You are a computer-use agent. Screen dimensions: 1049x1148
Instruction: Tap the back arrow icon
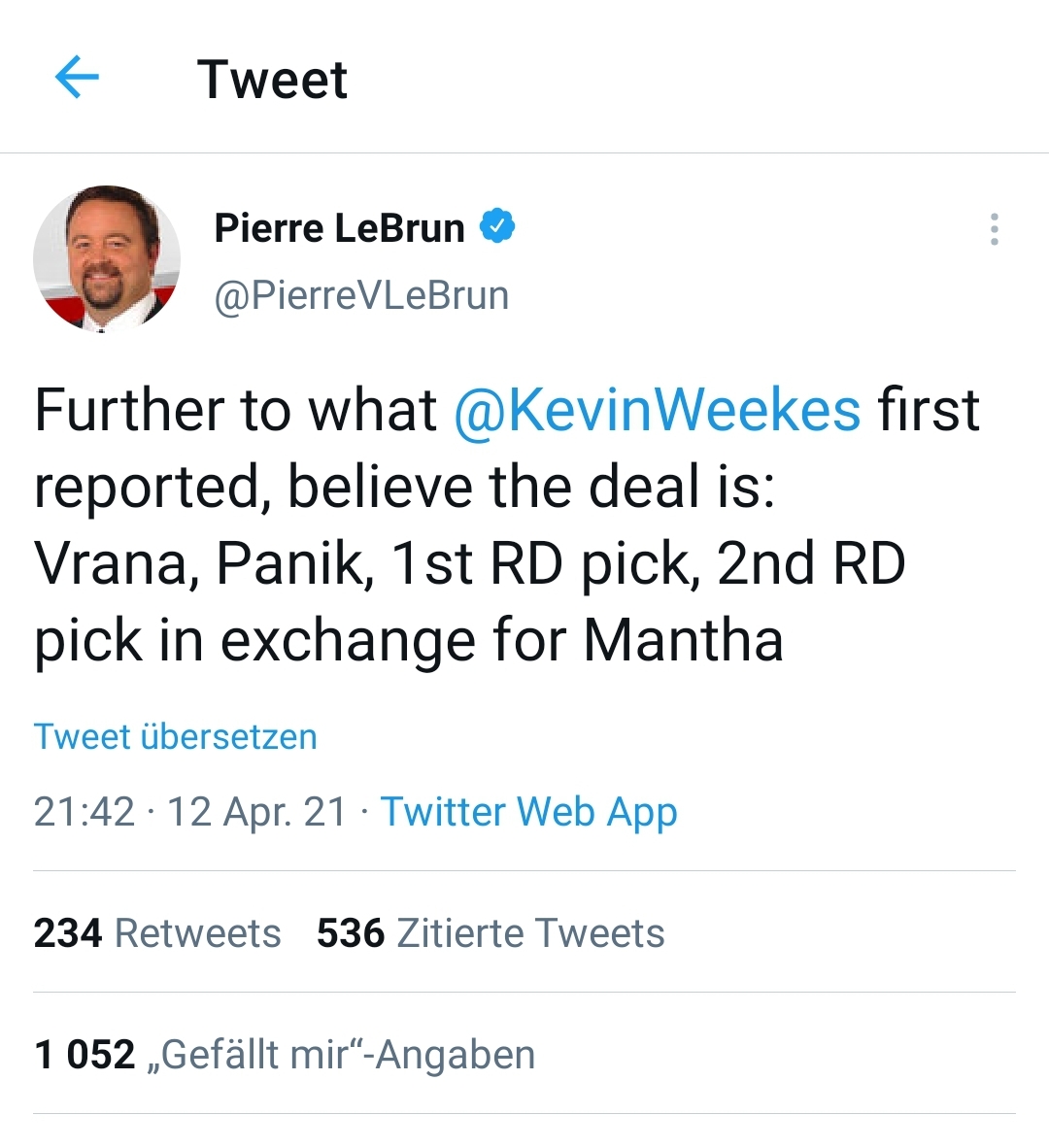click(x=77, y=78)
